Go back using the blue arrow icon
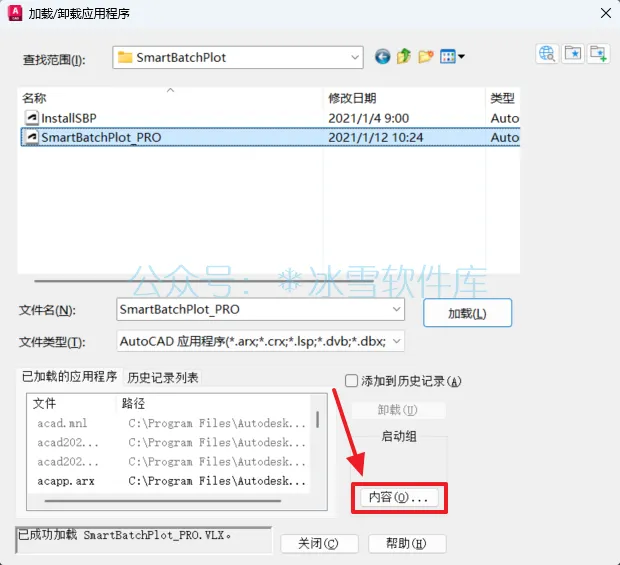Image resolution: width=620 pixels, height=565 pixels. pyautogui.click(x=382, y=57)
